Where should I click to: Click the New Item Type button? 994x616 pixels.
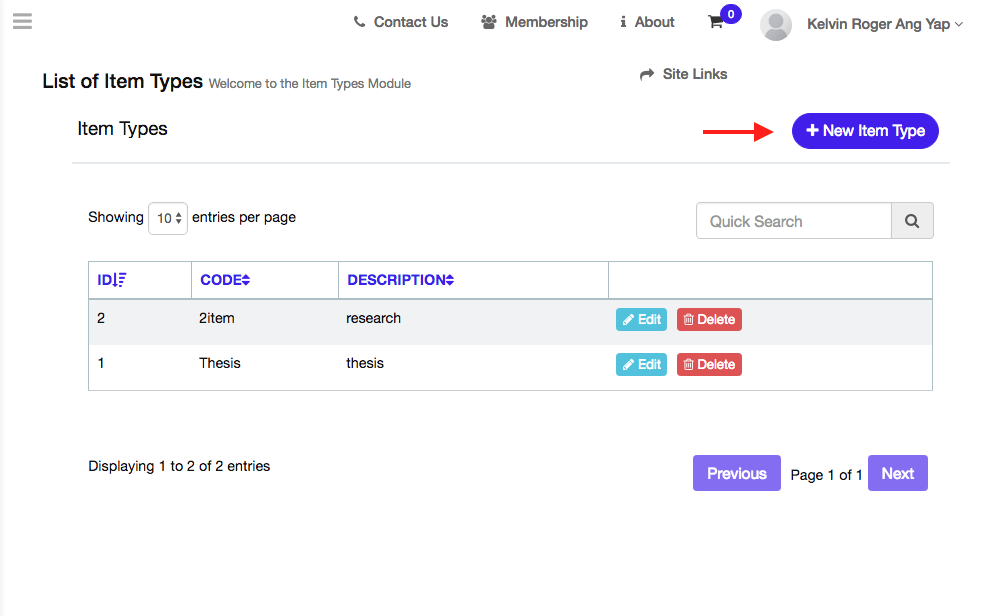point(865,131)
